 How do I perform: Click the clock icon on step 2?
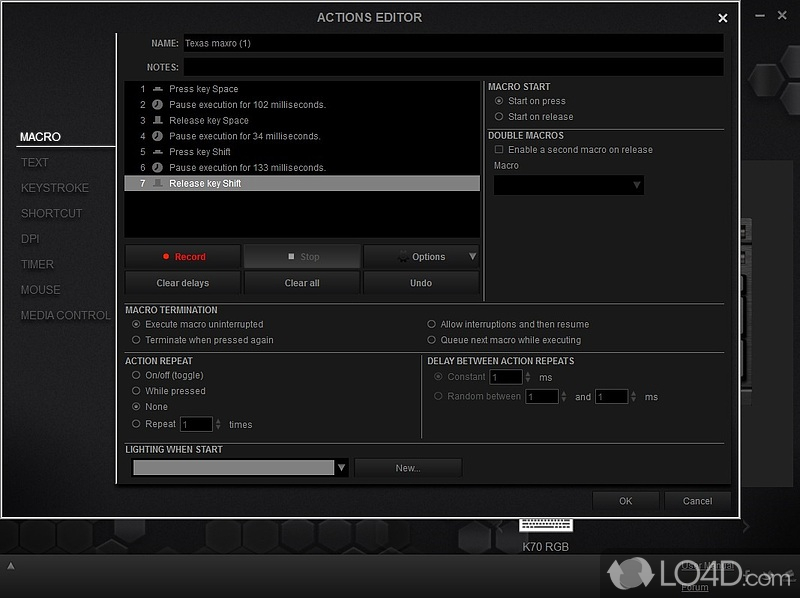(x=158, y=105)
